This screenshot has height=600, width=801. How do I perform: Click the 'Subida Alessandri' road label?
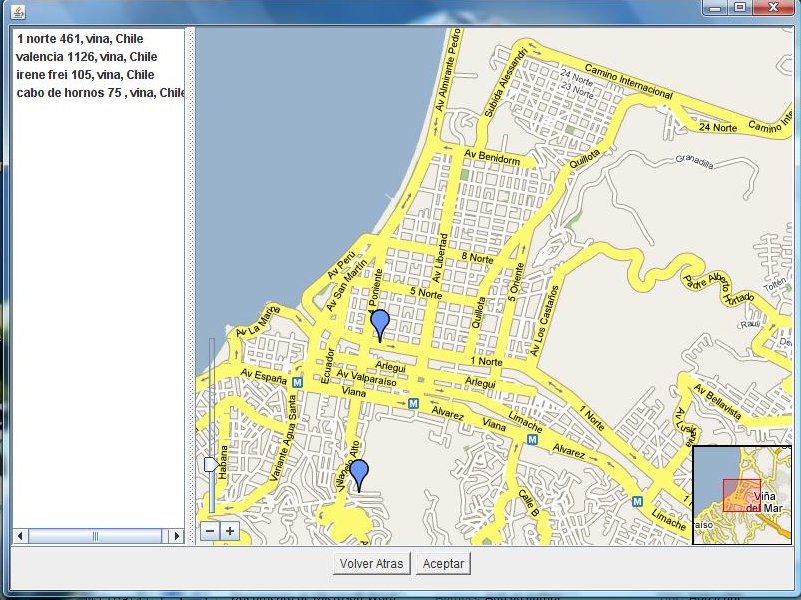[x=505, y=83]
